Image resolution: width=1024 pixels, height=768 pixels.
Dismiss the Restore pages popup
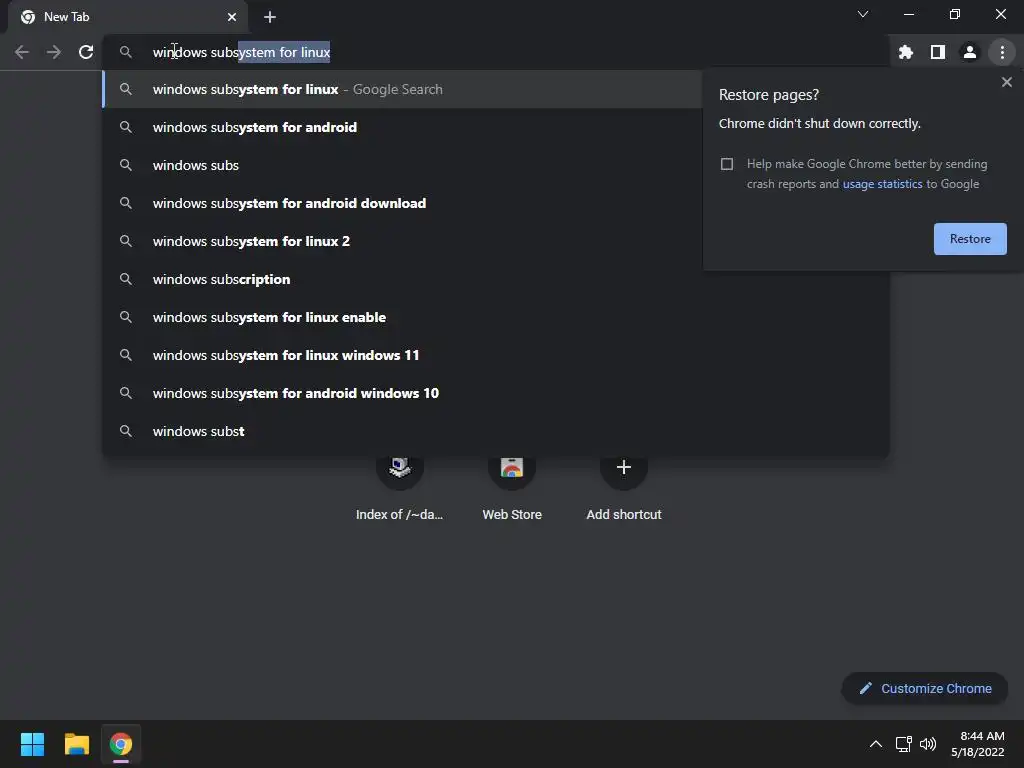[1007, 82]
